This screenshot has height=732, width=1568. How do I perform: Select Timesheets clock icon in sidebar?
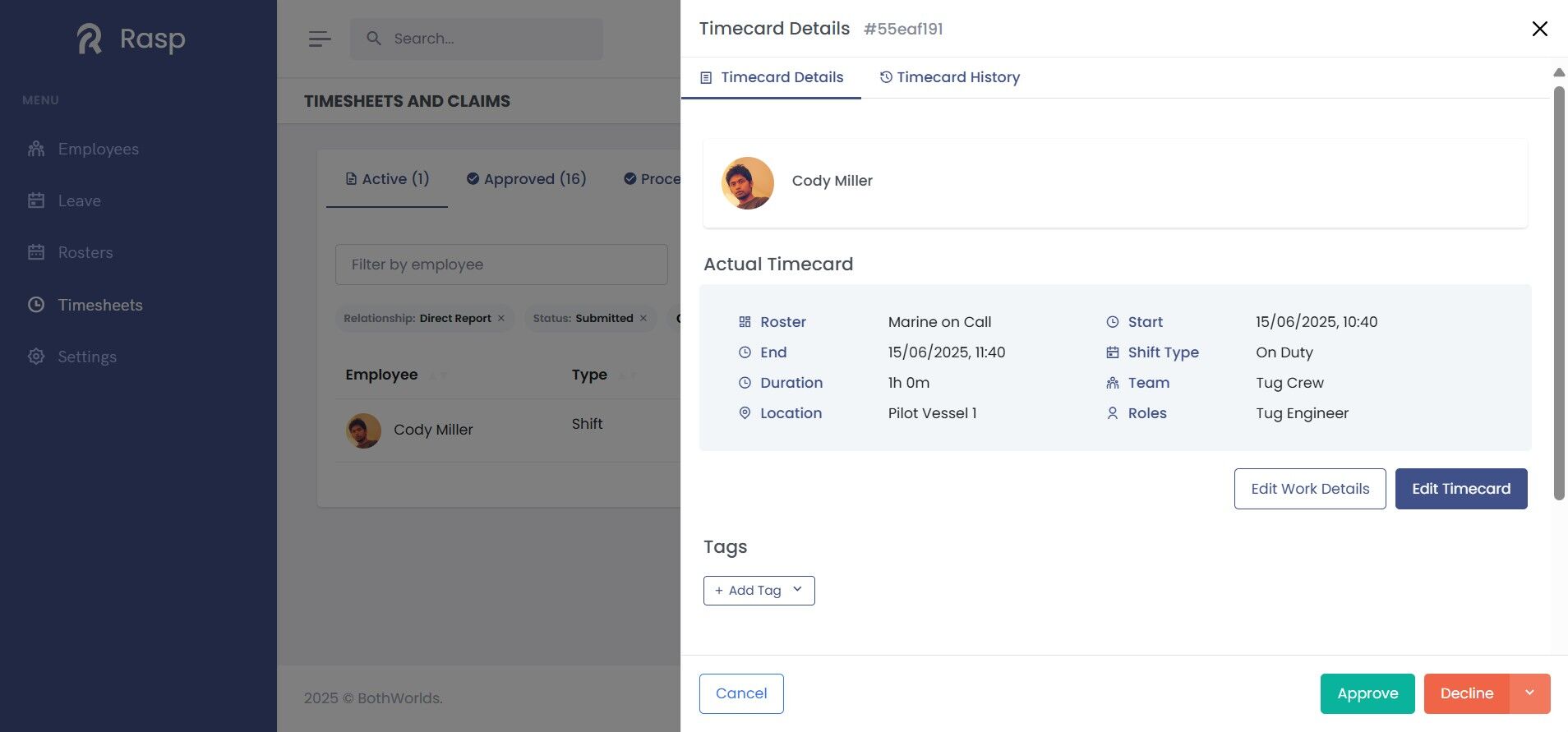click(36, 305)
